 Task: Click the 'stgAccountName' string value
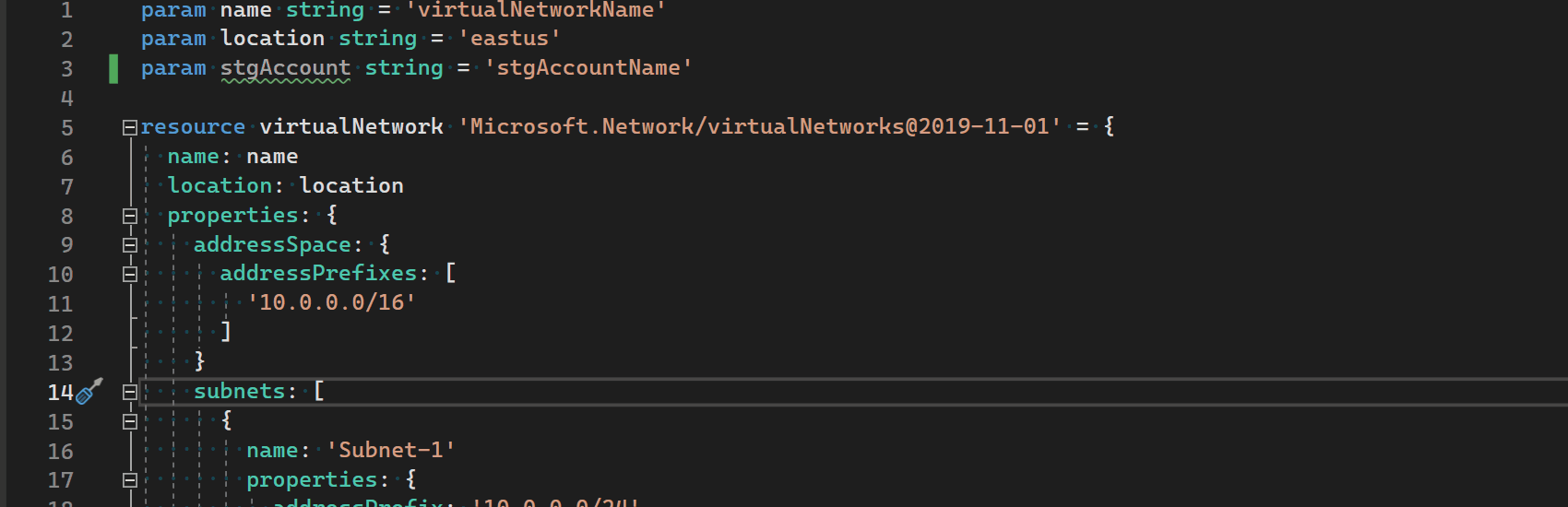[x=588, y=68]
